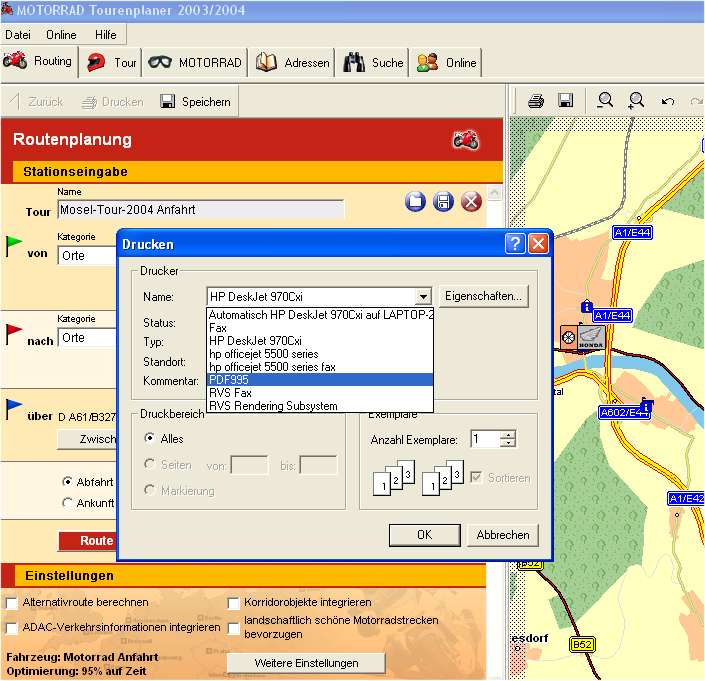This screenshot has width=705, height=681.
Task: Click the map toolbar save disk icon
Action: click(x=565, y=100)
